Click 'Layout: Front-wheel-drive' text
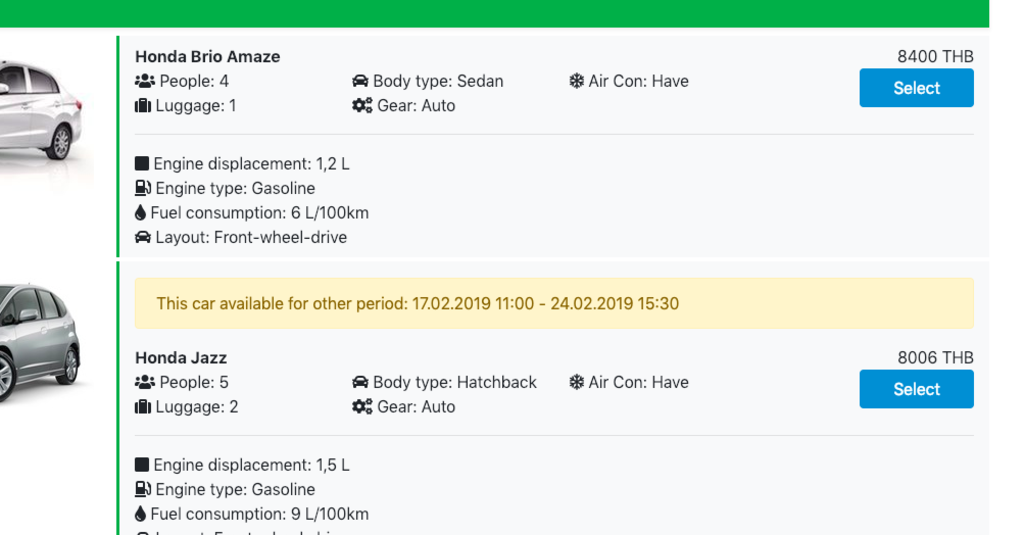 (x=251, y=237)
